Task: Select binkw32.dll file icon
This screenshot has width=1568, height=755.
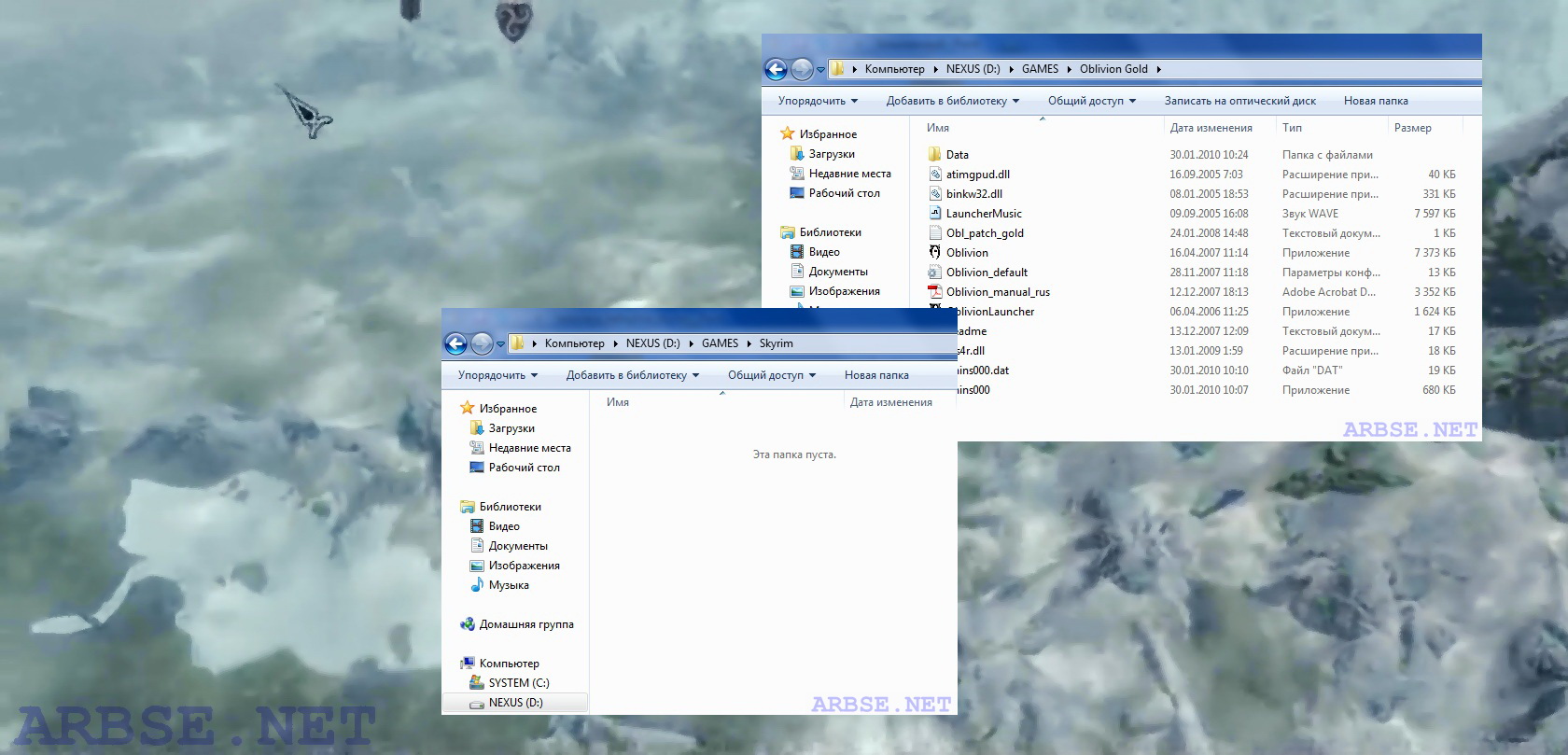Action: 935,193
